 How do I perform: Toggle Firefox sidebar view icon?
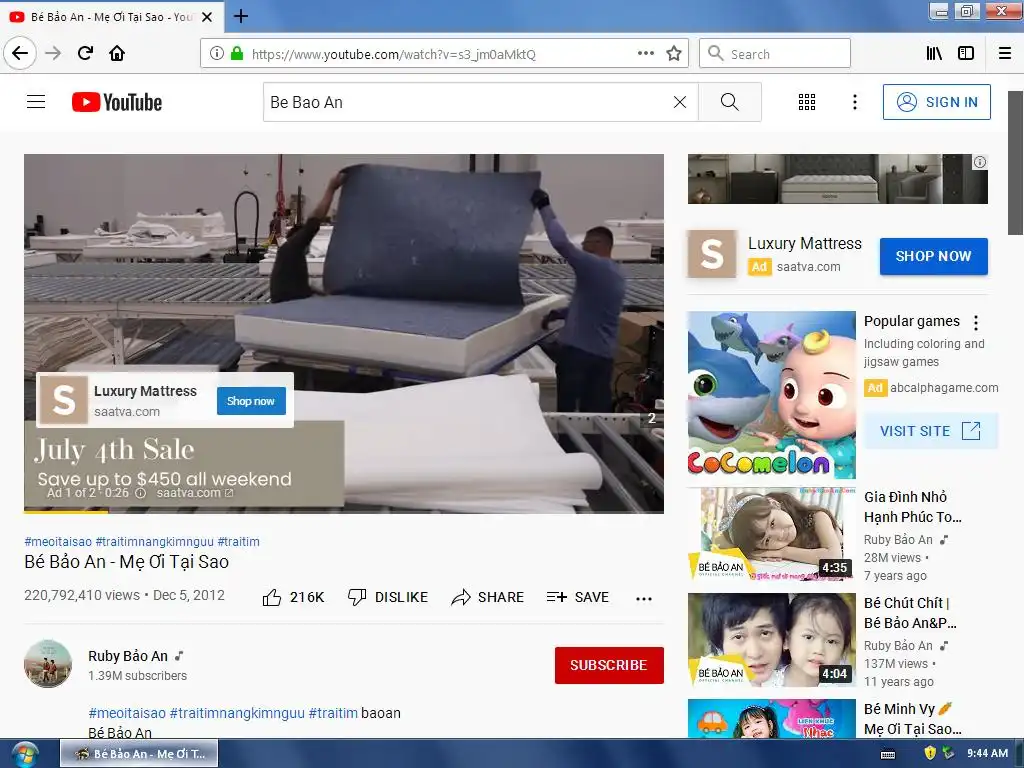pos(966,53)
